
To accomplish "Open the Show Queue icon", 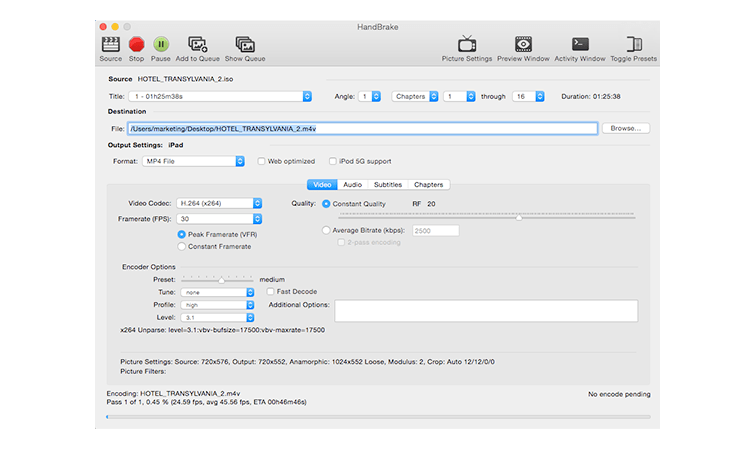I will [x=245, y=45].
